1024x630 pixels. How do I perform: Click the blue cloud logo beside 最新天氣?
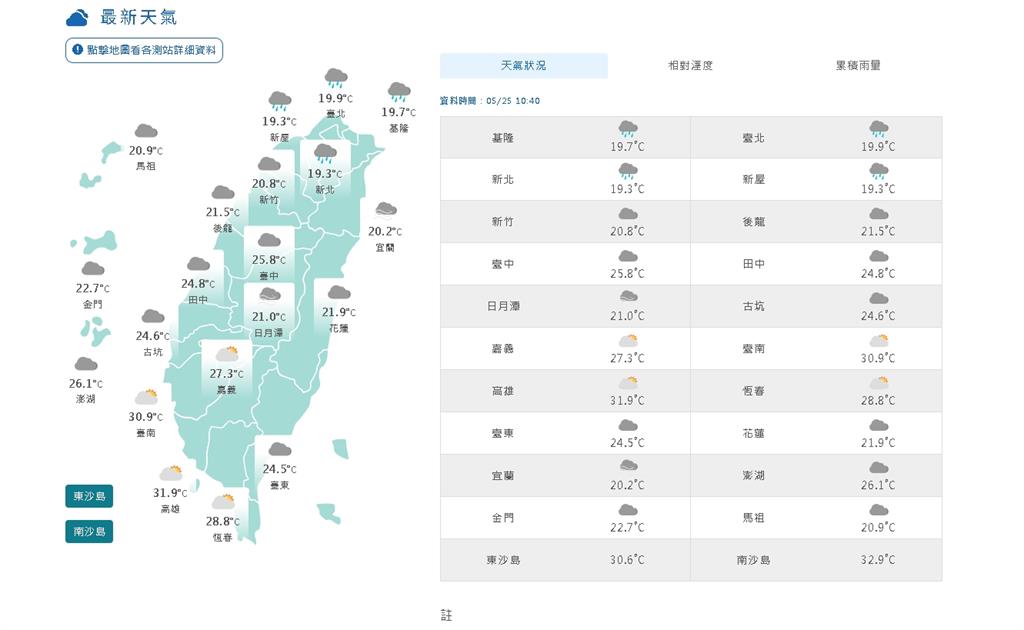pos(77,18)
